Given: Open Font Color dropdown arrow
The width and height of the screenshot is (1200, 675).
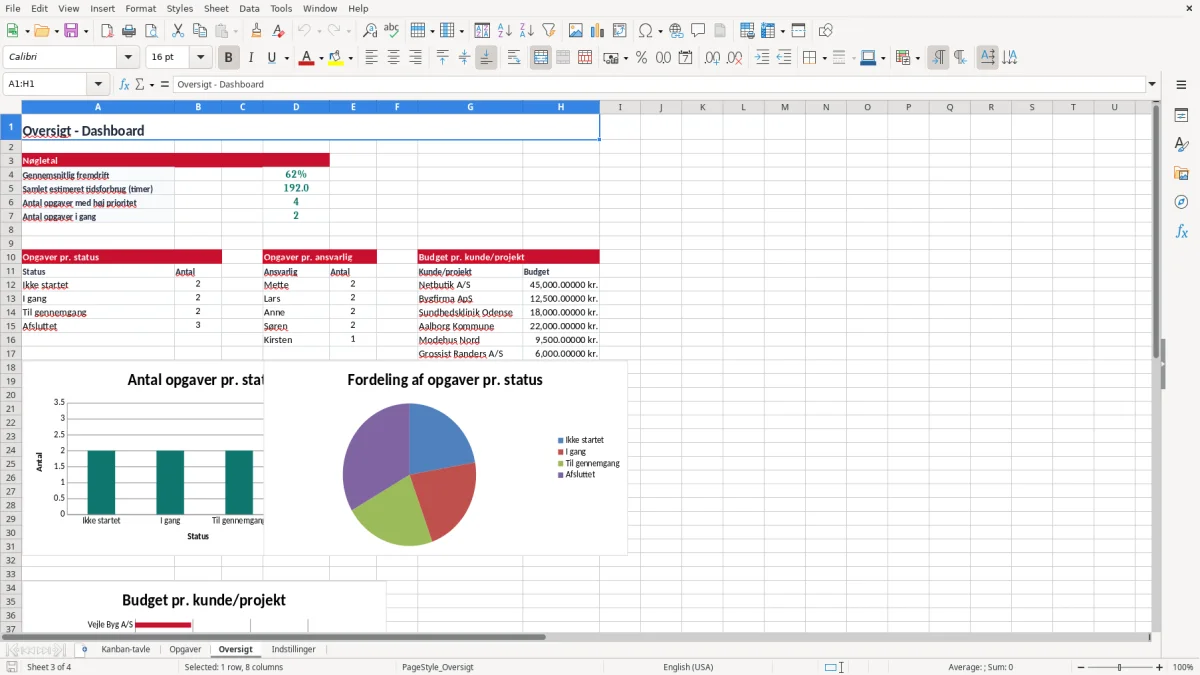Looking at the screenshot, I should [320, 58].
